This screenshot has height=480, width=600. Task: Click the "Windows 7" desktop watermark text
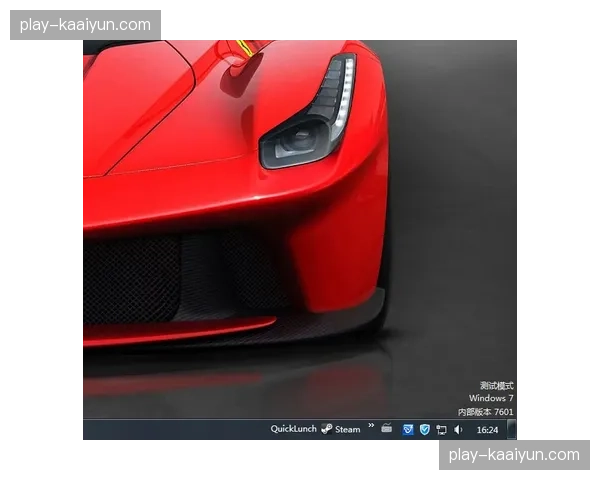[x=492, y=398]
